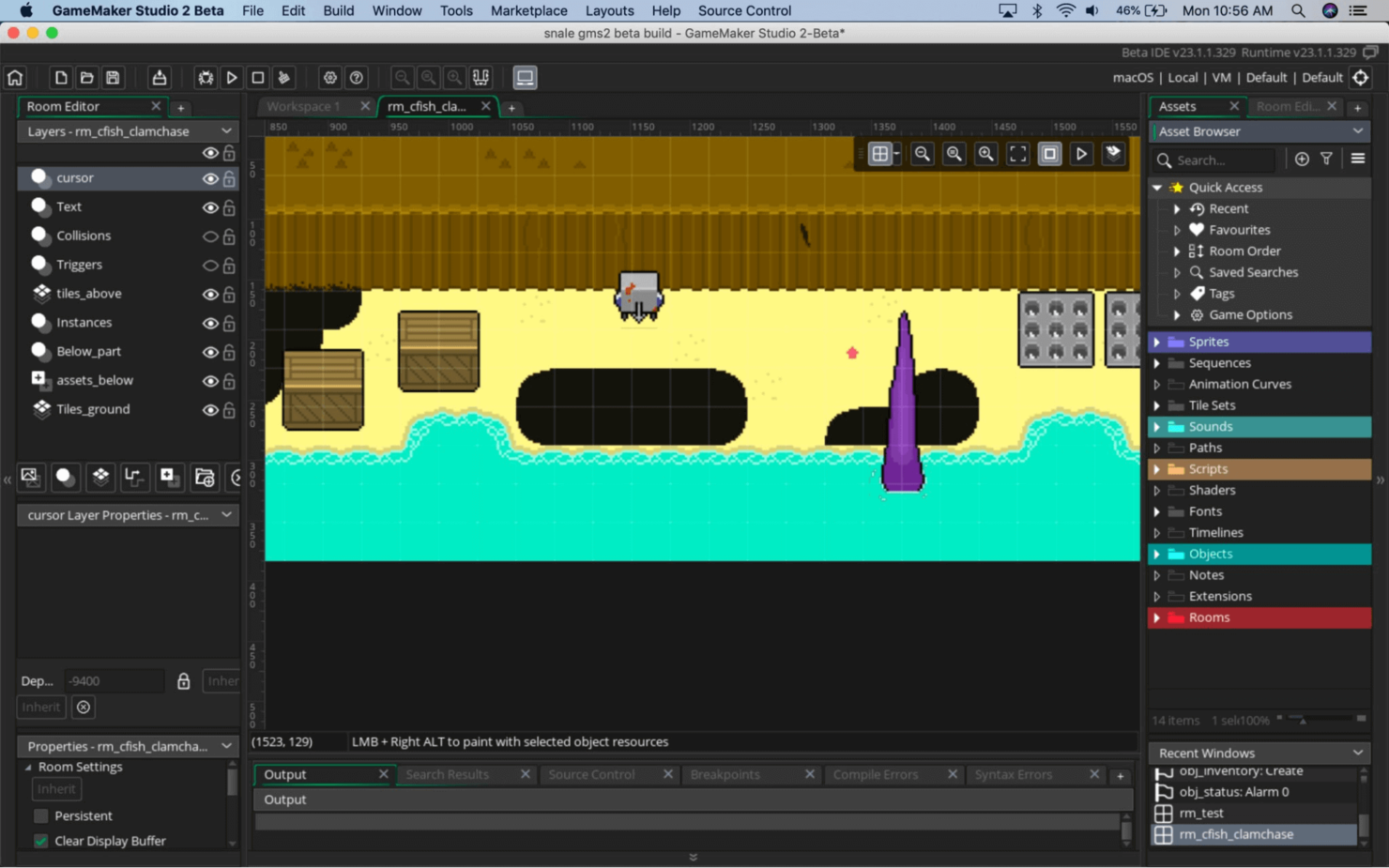The image size is (1389, 868).
Task: Collapse the Quick Access section
Action: (x=1156, y=187)
